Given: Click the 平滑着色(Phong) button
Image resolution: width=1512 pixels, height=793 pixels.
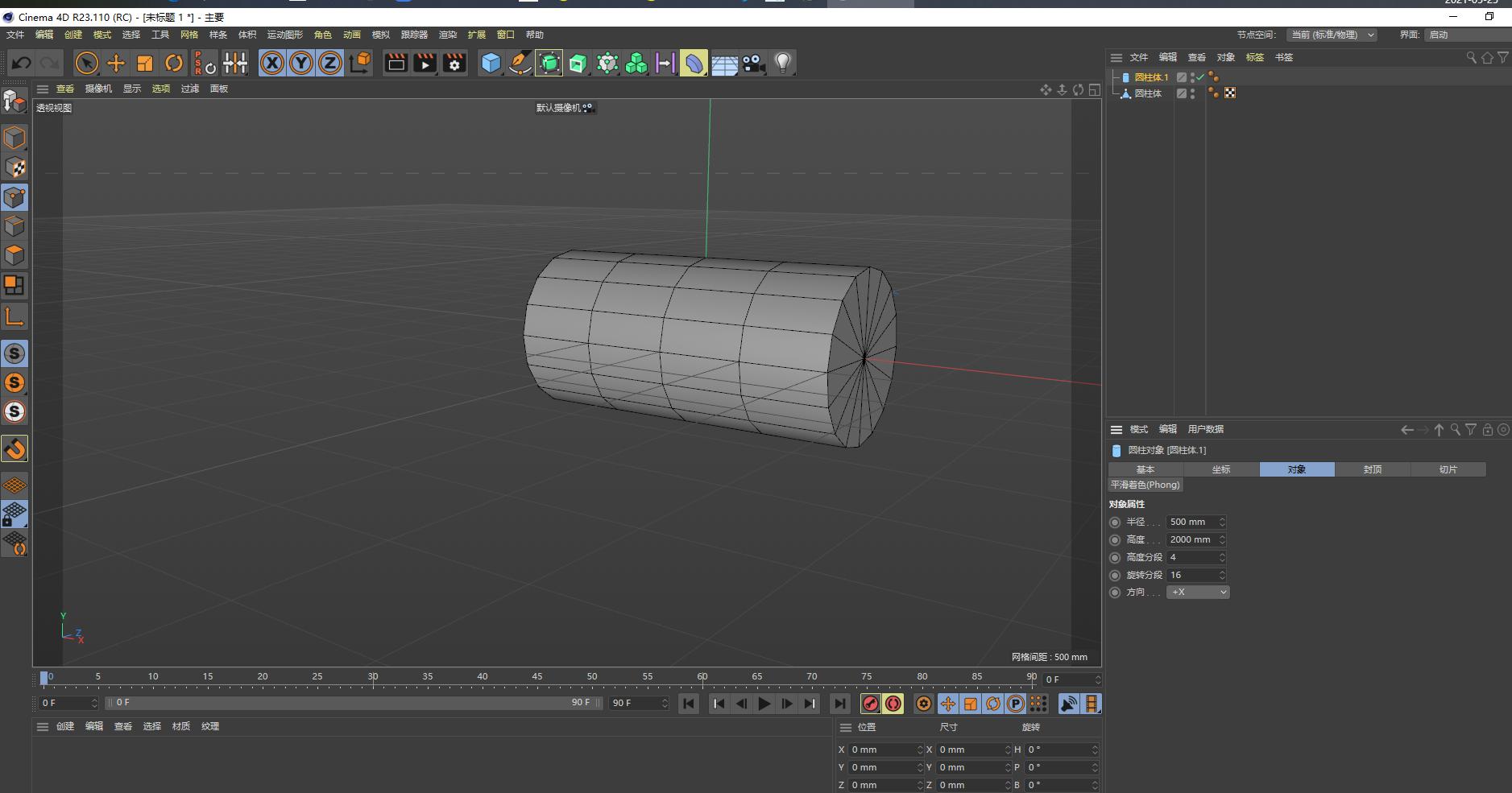Looking at the screenshot, I should (x=1145, y=485).
